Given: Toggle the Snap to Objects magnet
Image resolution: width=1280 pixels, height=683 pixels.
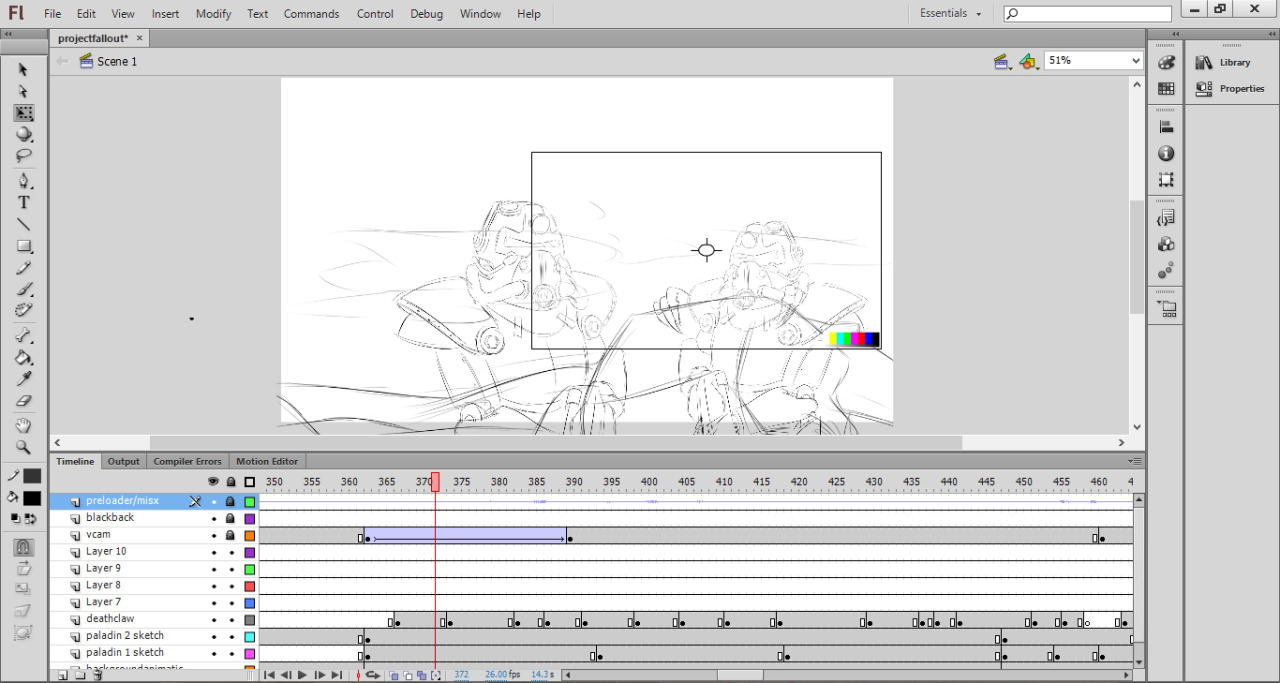Looking at the screenshot, I should 24,547.
